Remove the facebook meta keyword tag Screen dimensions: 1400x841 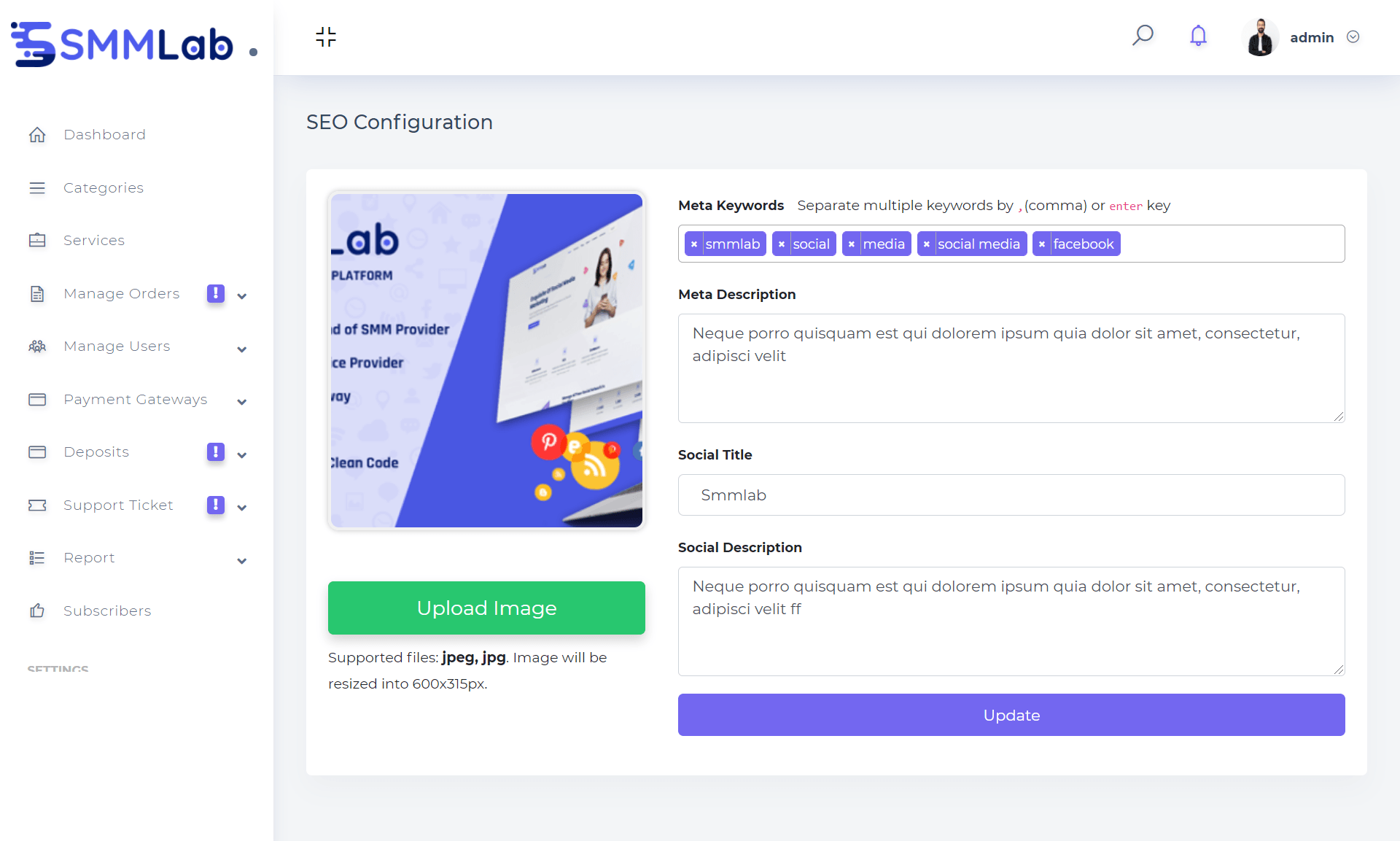click(1043, 244)
